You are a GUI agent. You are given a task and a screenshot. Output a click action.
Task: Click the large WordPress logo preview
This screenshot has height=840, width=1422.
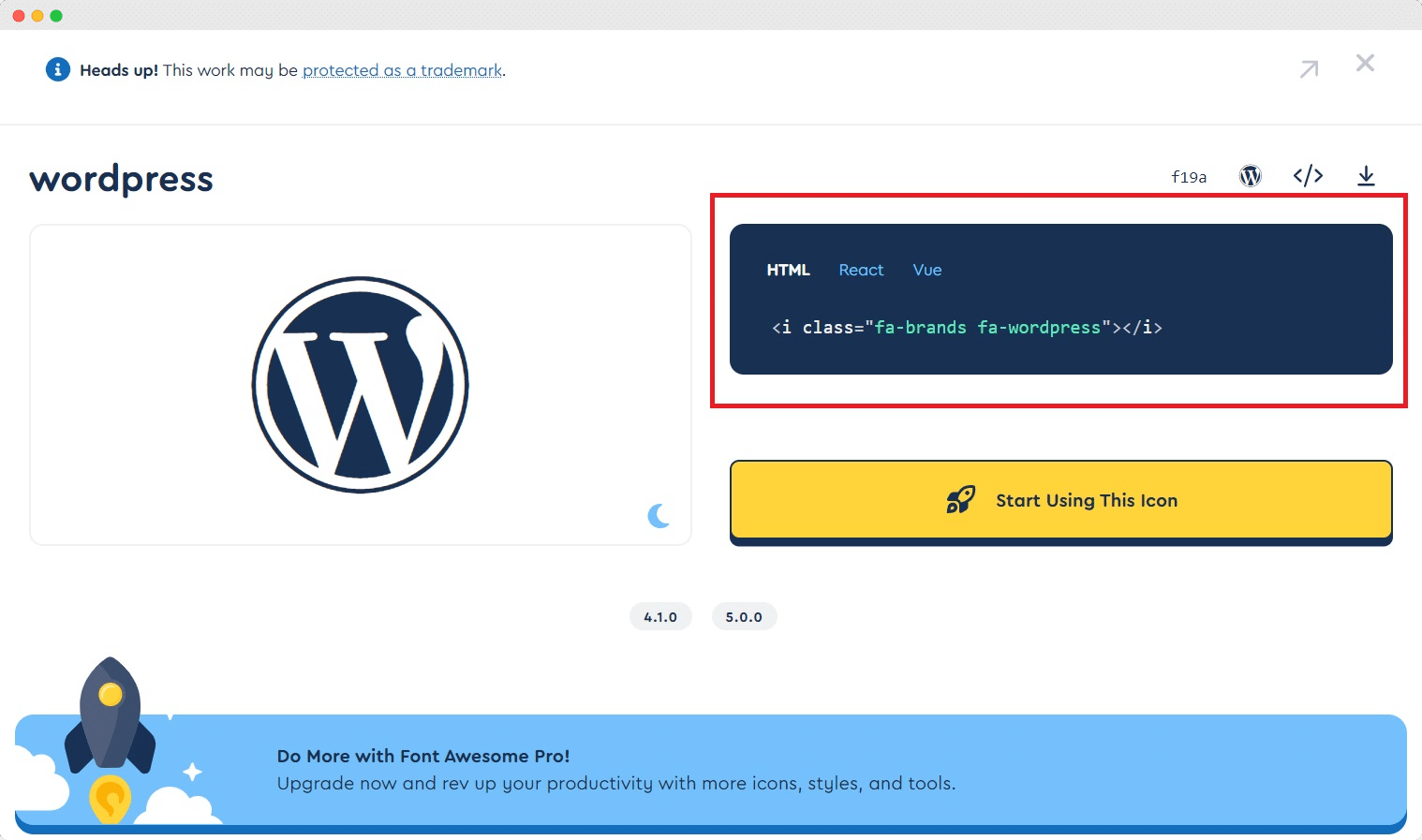(x=361, y=385)
